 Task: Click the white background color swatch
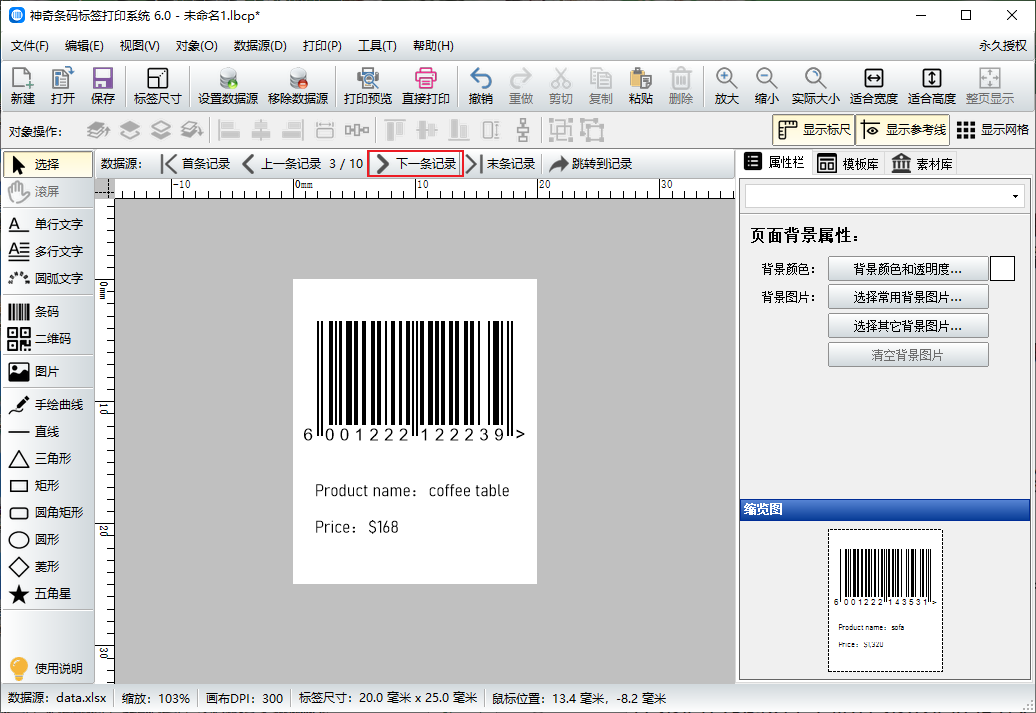[1002, 269]
